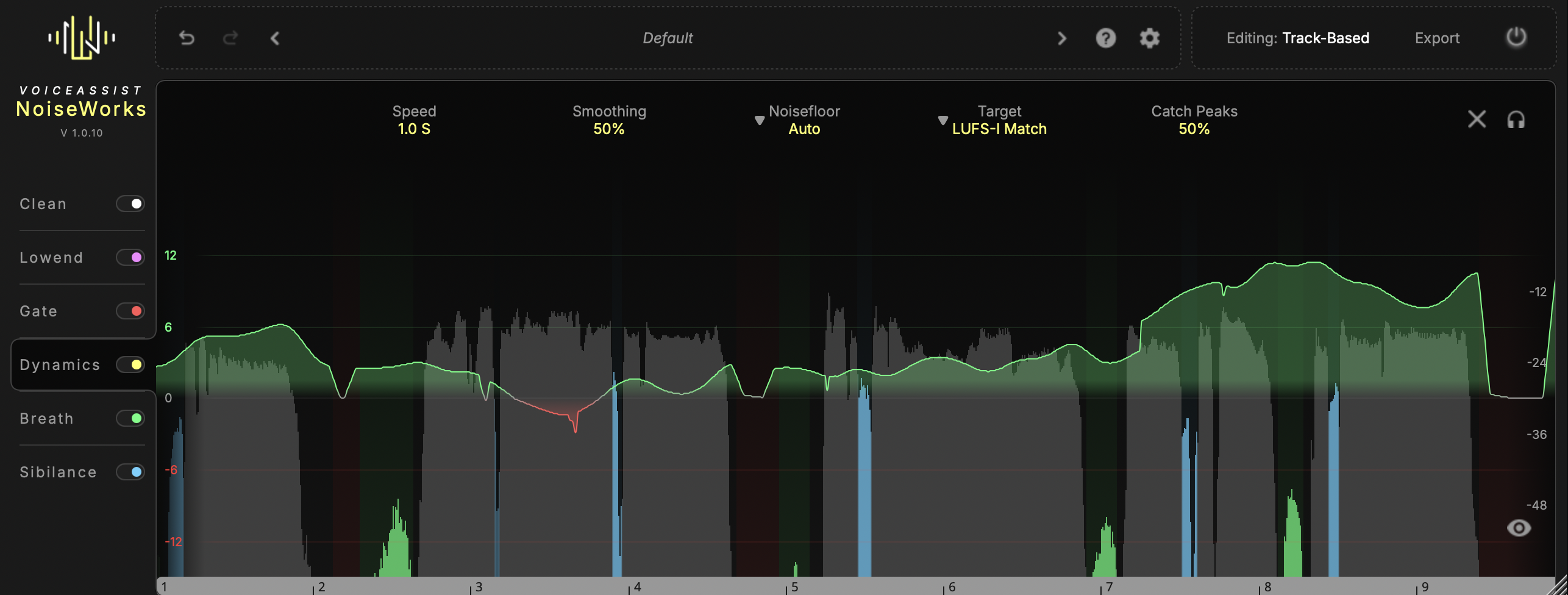Viewport: 1568px width, 595px height.
Task: Toggle plugin power button
Action: (x=1516, y=37)
